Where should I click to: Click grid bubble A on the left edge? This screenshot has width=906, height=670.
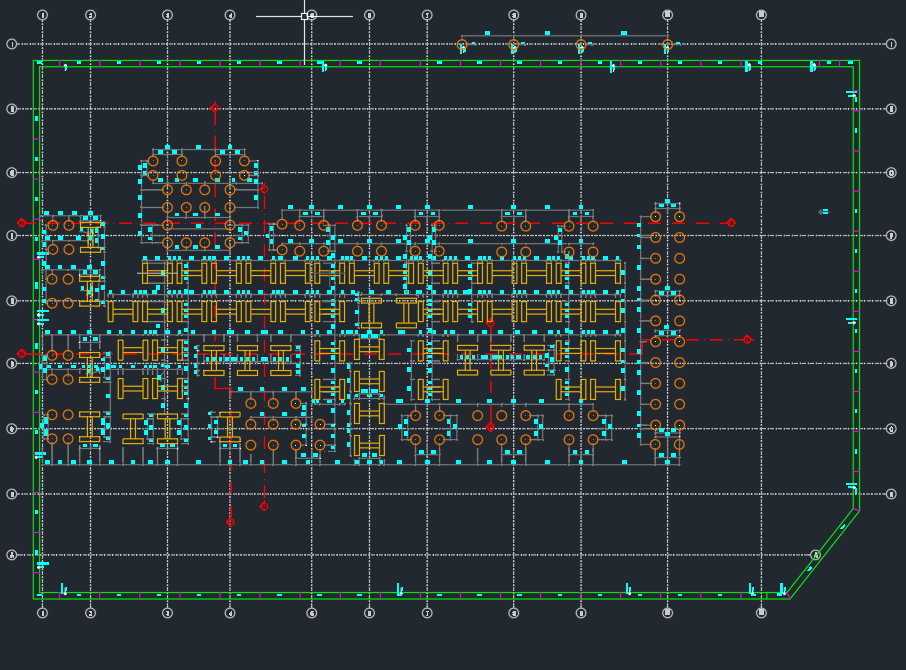pyautogui.click(x=12, y=555)
